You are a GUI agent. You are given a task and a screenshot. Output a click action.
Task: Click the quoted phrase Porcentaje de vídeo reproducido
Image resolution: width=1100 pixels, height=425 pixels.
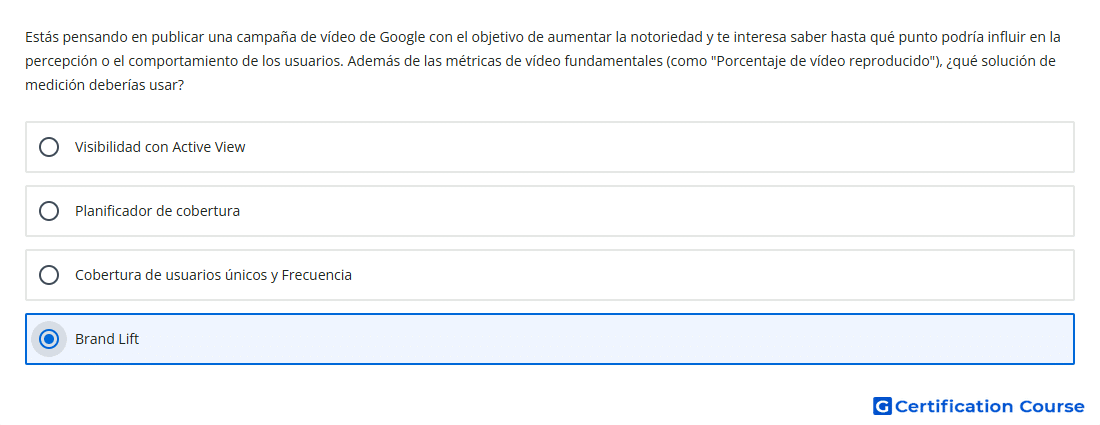(824, 61)
